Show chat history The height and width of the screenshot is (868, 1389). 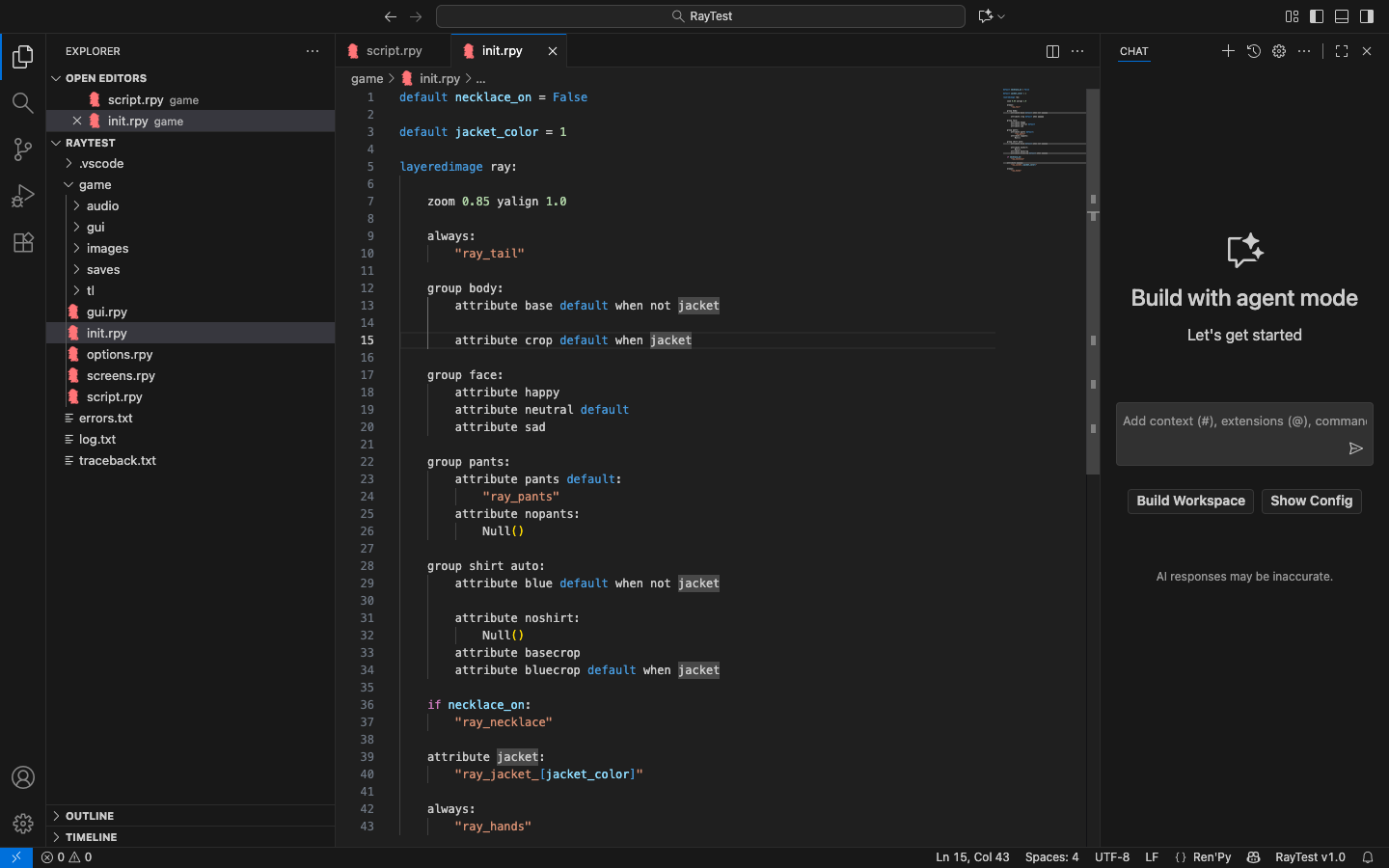(1254, 51)
